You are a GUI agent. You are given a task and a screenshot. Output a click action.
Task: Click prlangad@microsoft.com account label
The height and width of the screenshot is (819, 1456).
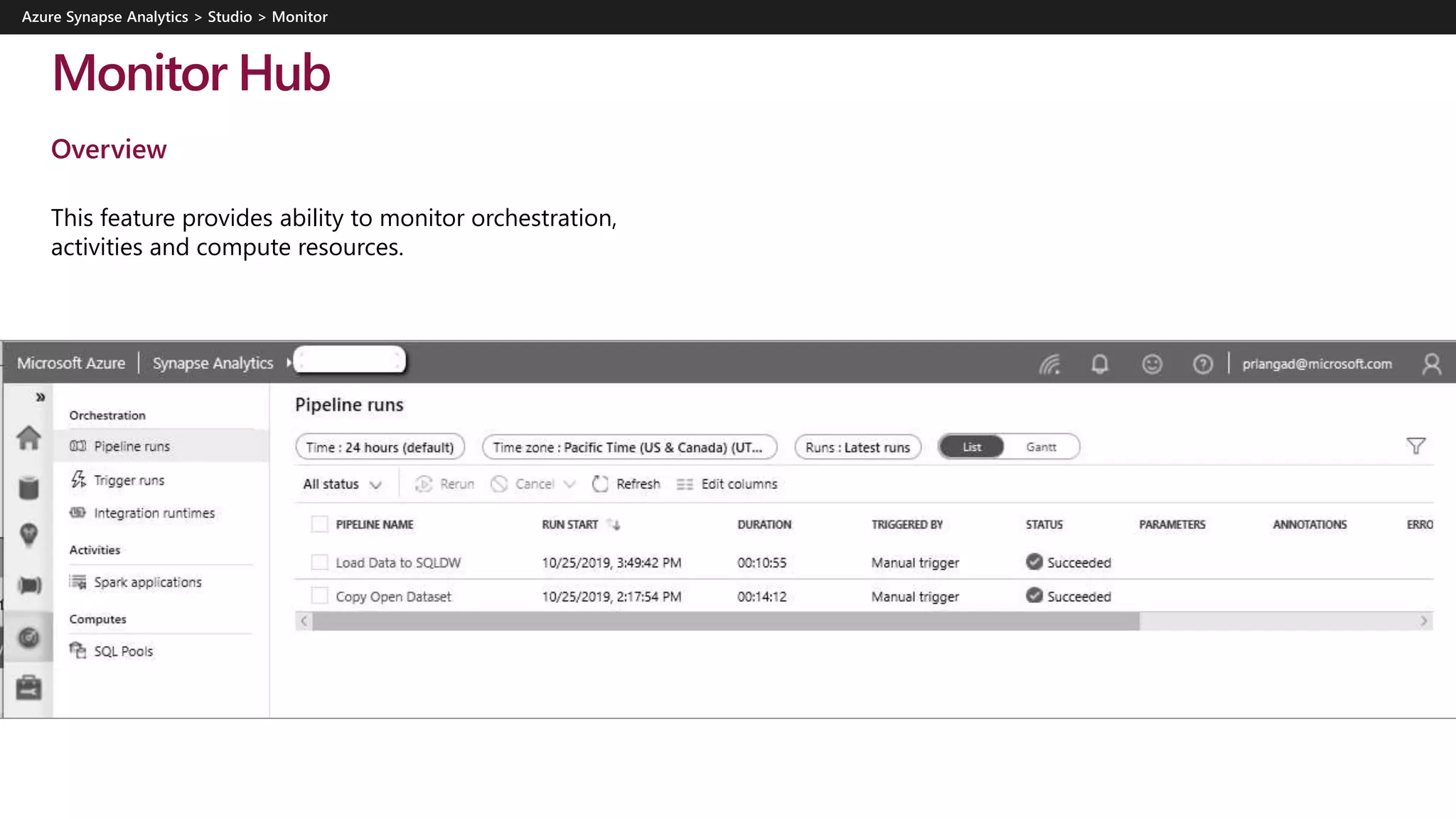[1317, 364]
